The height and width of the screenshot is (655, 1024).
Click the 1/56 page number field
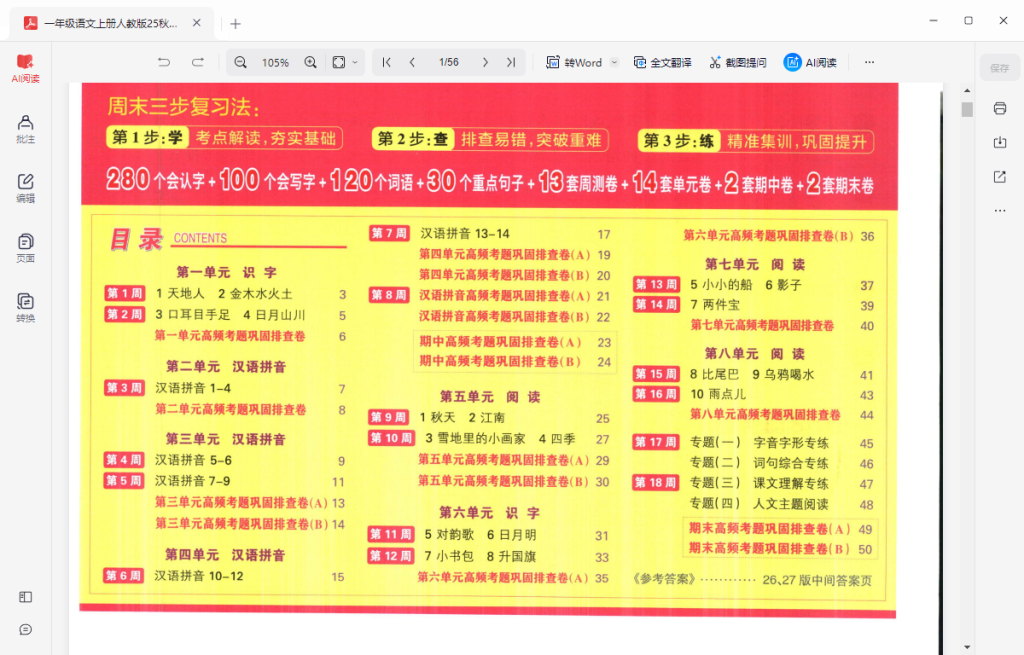coord(449,61)
